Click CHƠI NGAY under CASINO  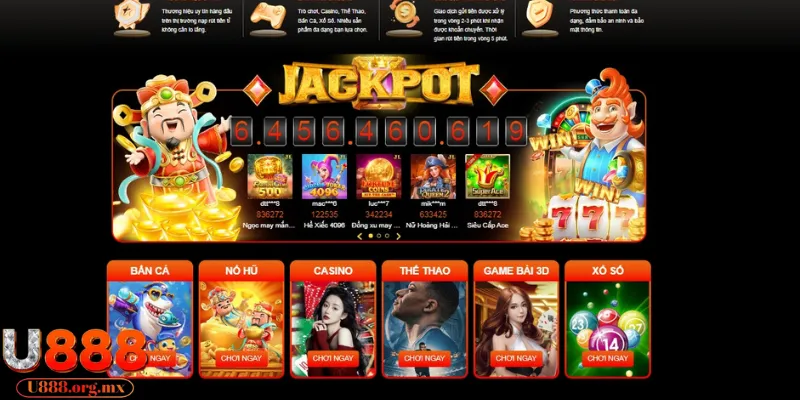pyautogui.click(x=333, y=359)
